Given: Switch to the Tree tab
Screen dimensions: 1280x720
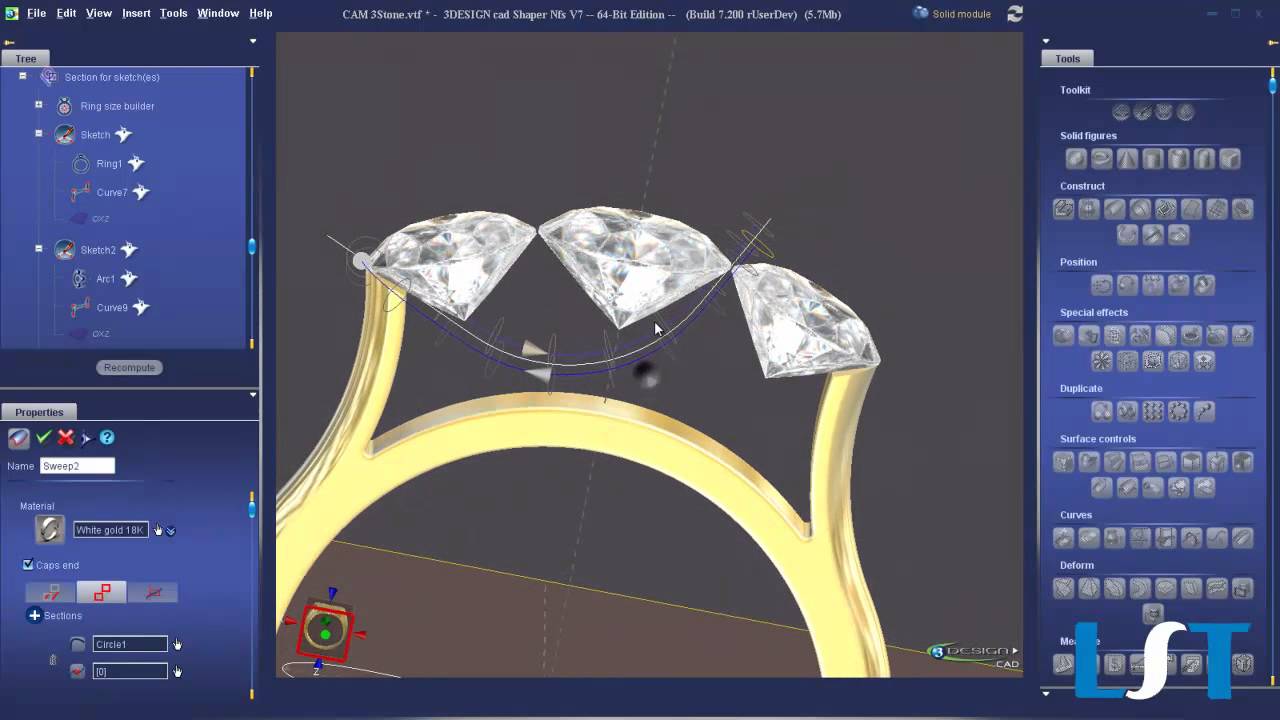Looking at the screenshot, I should point(26,59).
